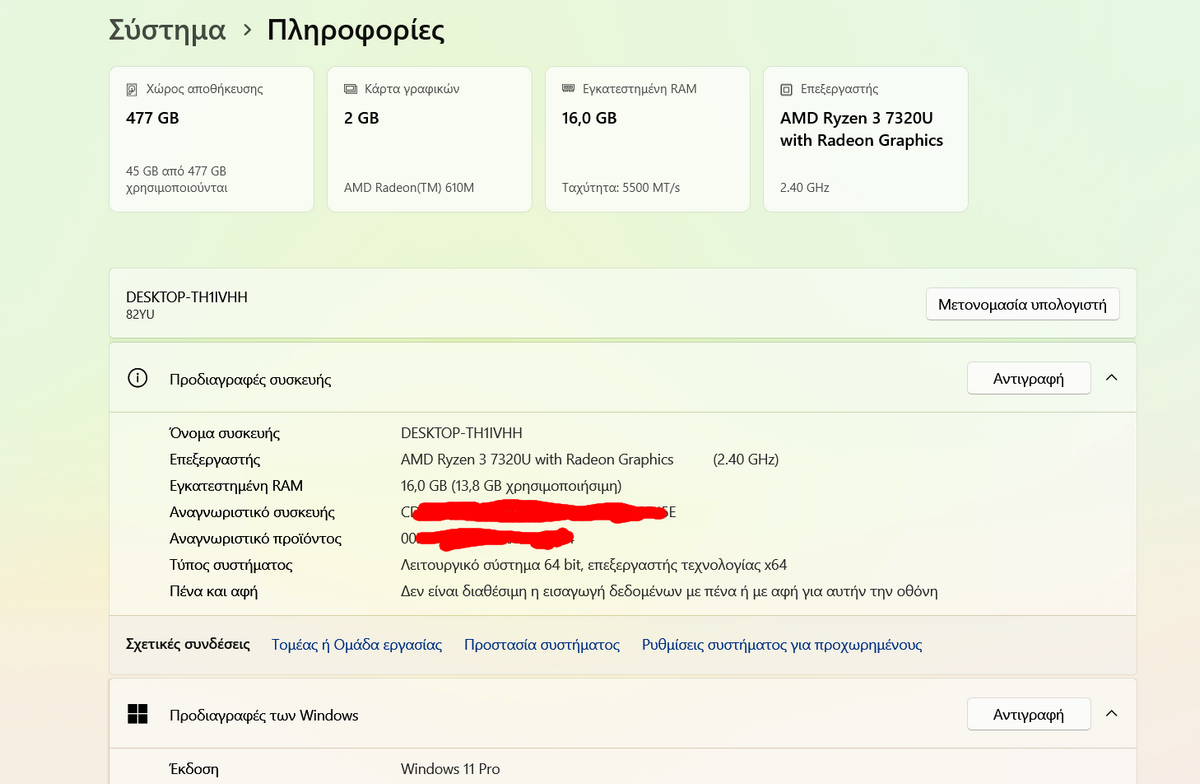The image size is (1200, 784).
Task: Click the Όνομα συσκευής row label
Action: point(225,433)
